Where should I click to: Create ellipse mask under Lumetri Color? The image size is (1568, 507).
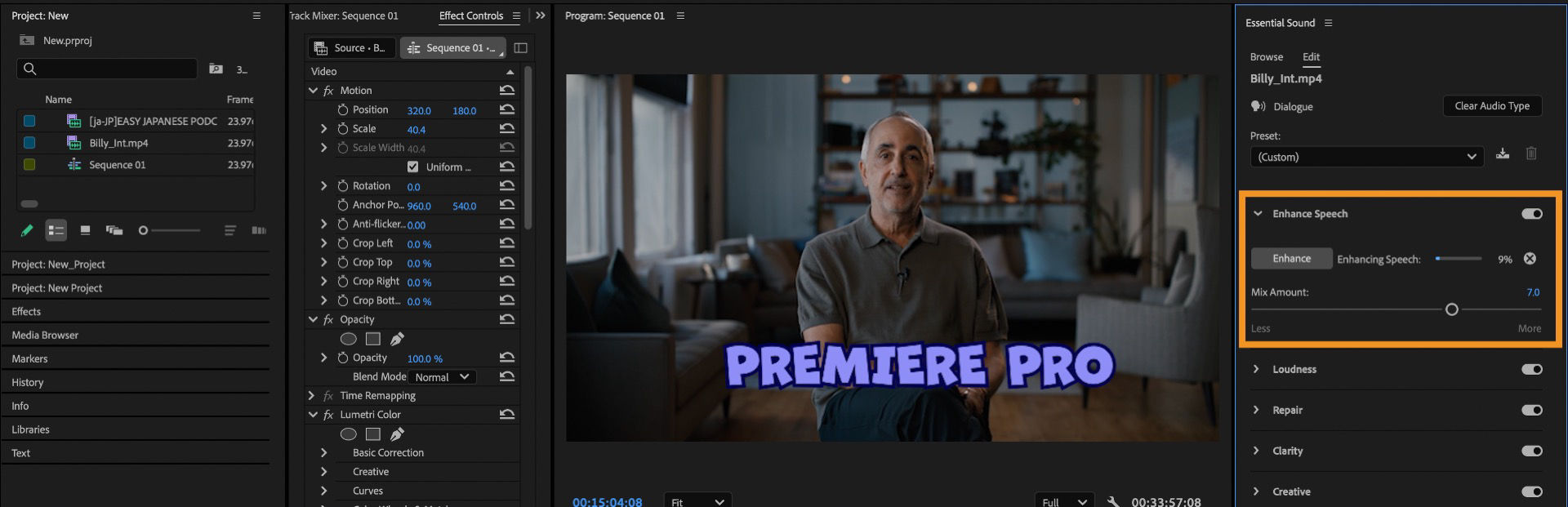pyautogui.click(x=348, y=434)
